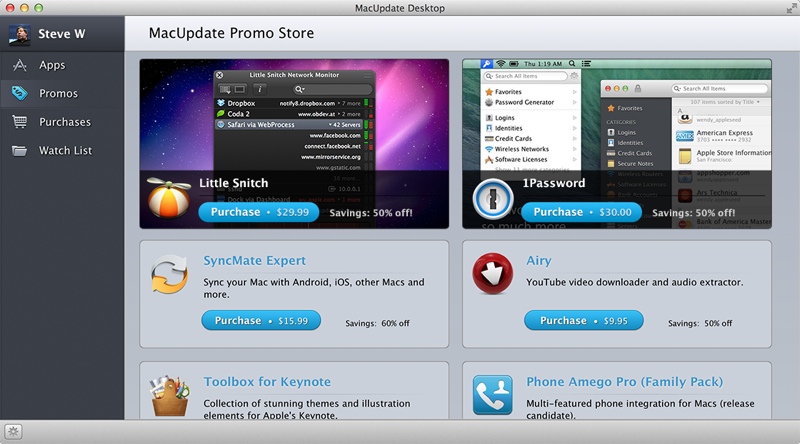The width and height of the screenshot is (800, 444).
Task: Click the Airy red download icon
Action: [492, 274]
